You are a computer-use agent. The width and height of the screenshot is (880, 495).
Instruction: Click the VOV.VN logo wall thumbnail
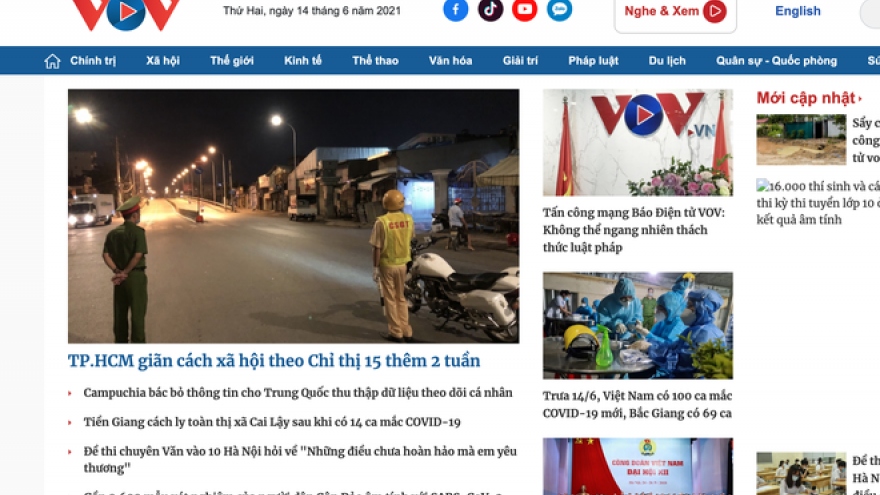coord(638,143)
